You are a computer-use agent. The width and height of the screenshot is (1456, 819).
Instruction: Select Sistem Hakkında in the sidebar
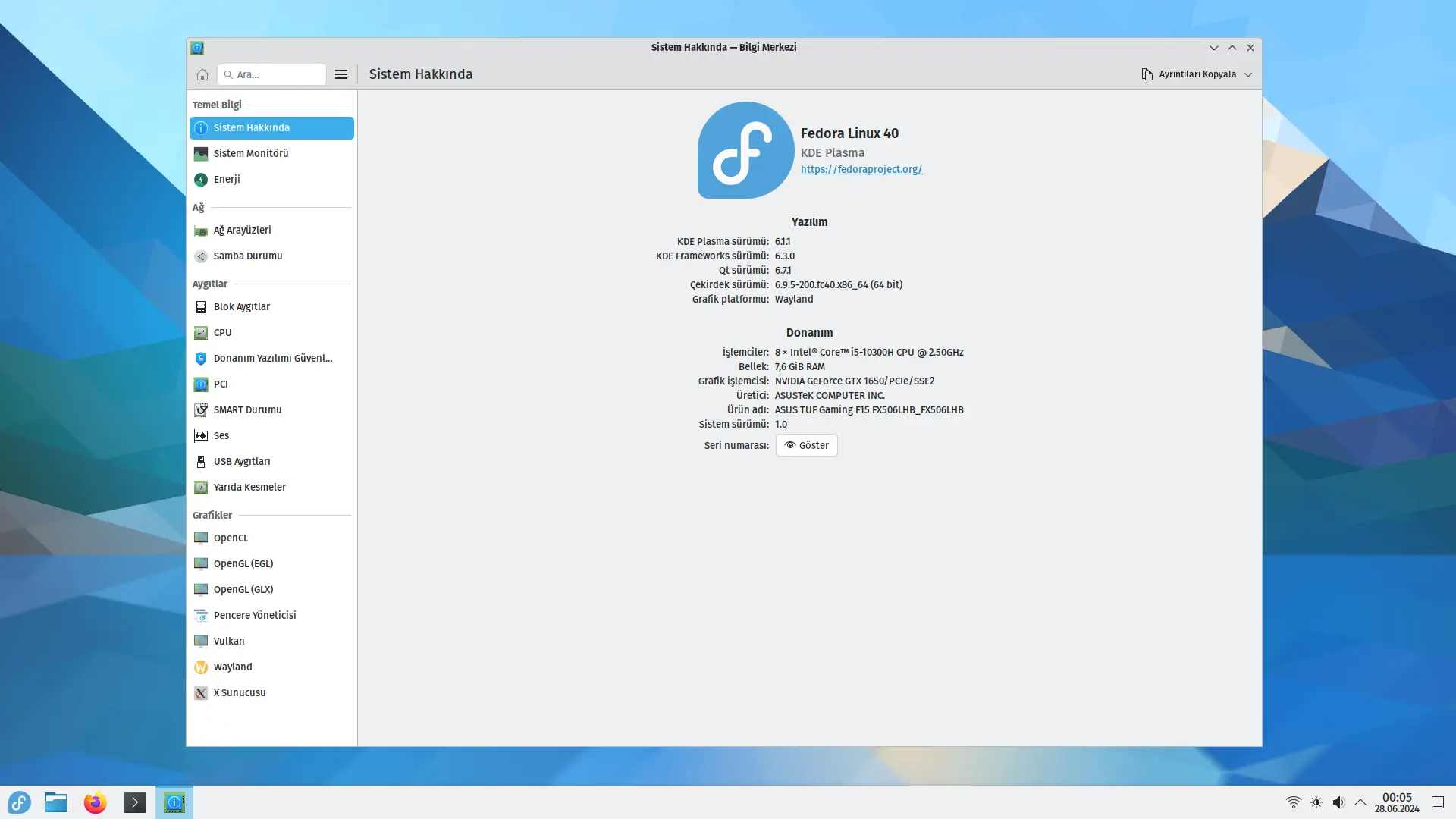(271, 128)
